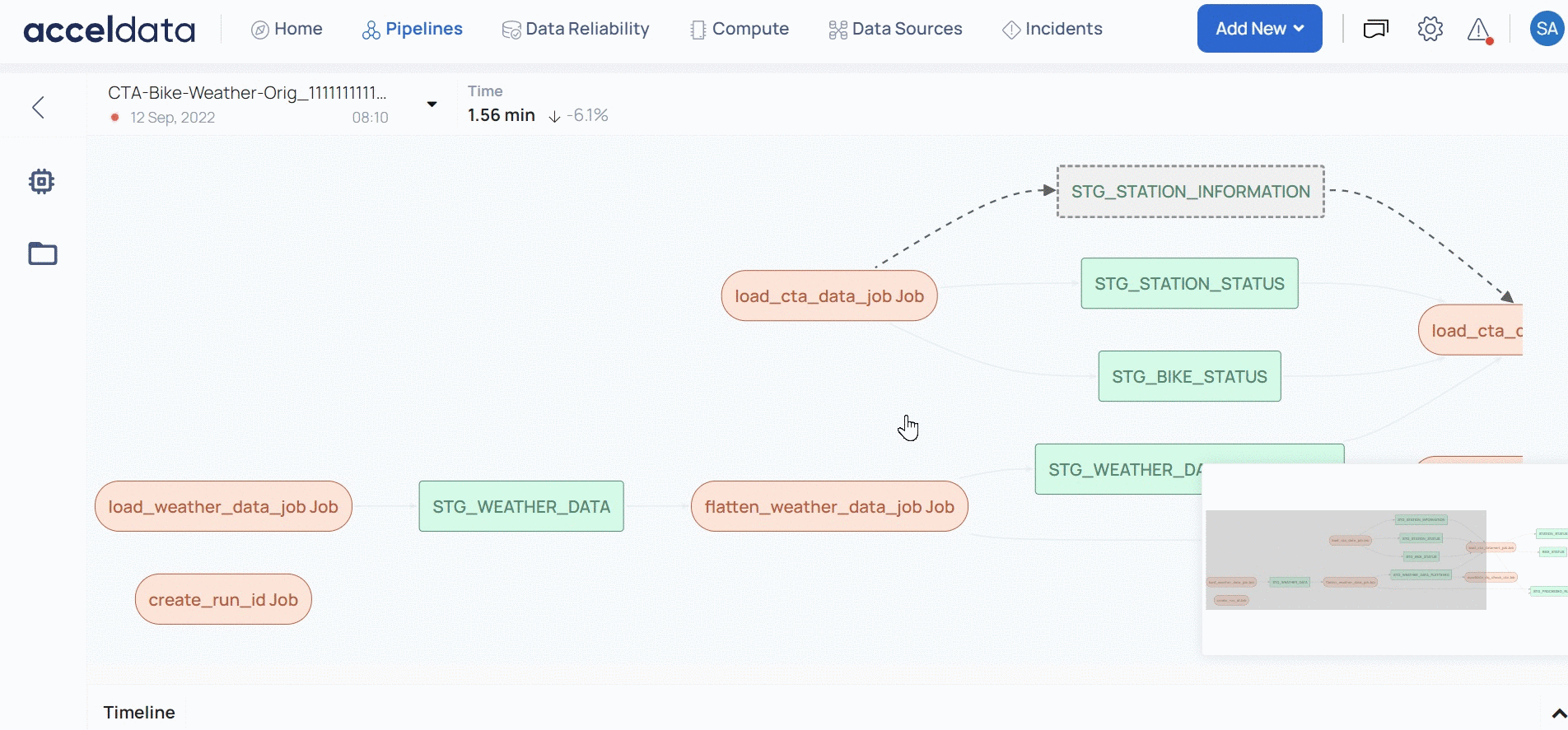Open the alerts warning triangle icon

[x=1479, y=30]
